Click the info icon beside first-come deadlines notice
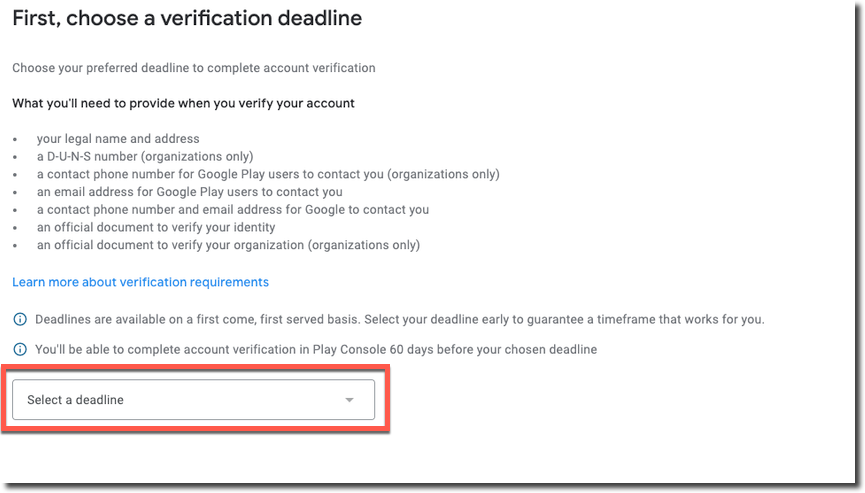Viewport: 865px width, 493px height. click(x=20, y=319)
